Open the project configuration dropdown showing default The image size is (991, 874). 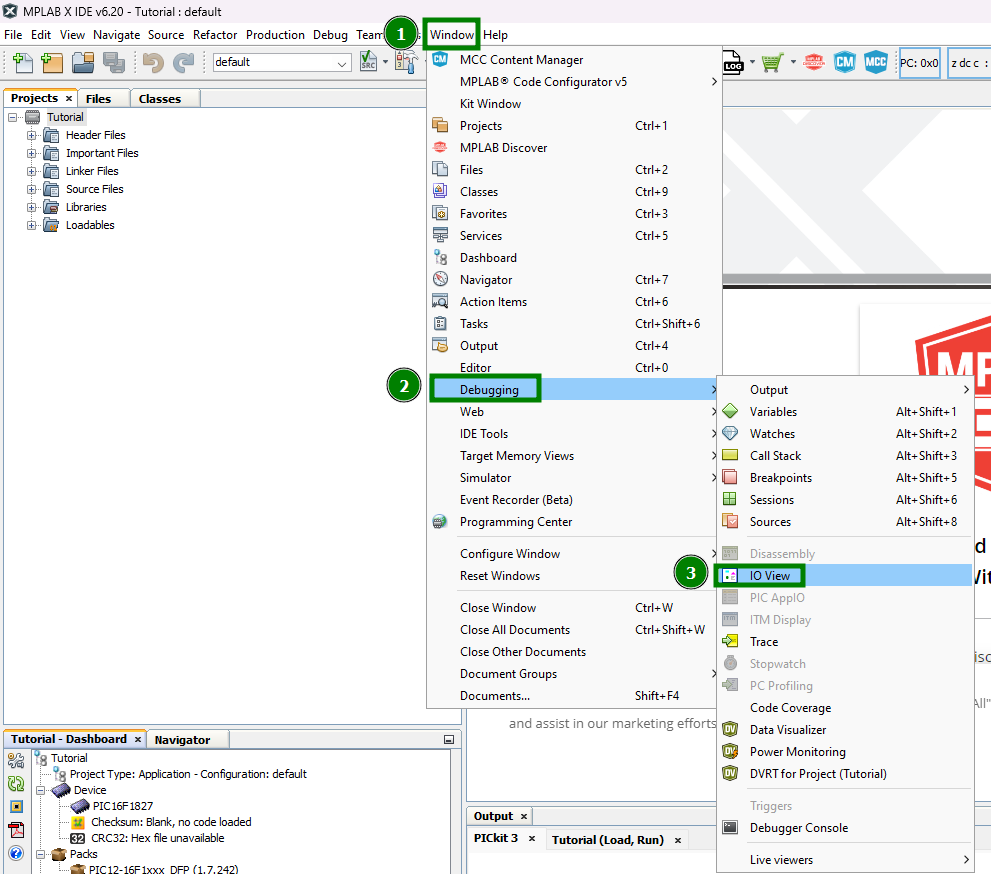pos(282,63)
